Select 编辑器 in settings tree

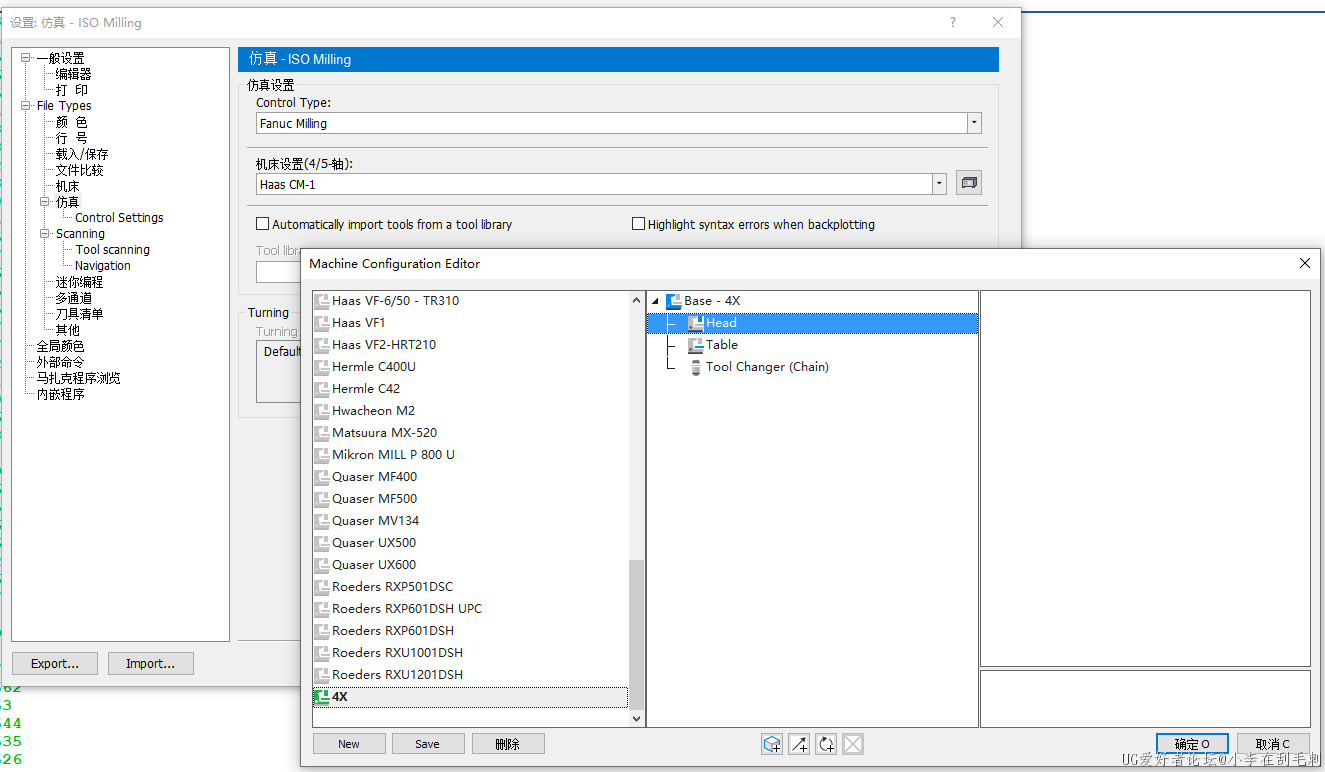click(73, 74)
